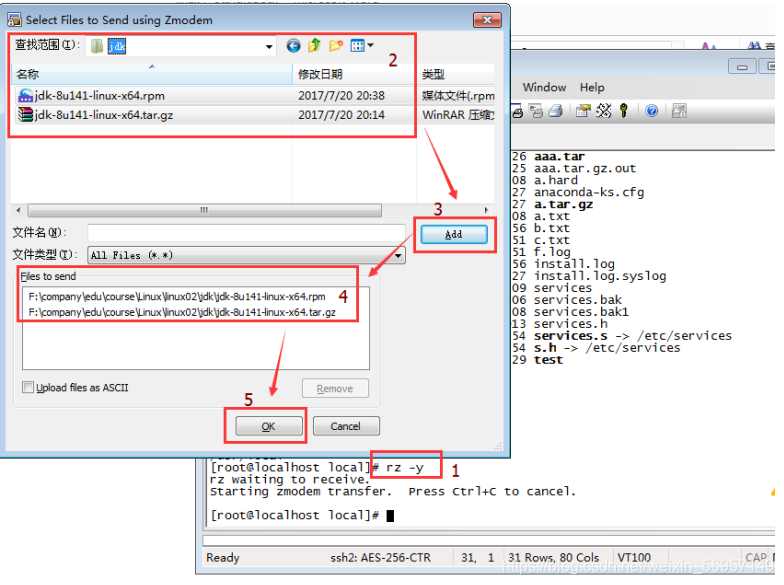Click the Add button
This screenshot has height=585, width=784.
(x=454, y=234)
